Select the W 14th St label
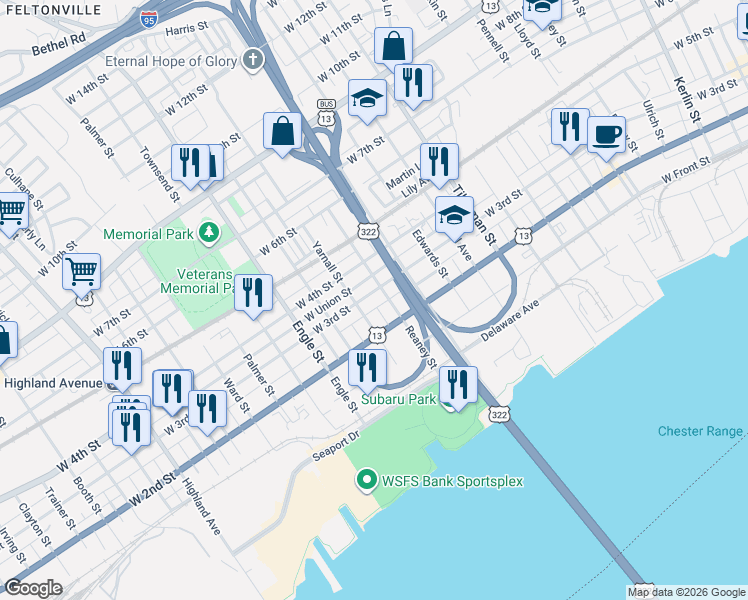Image resolution: width=748 pixels, height=600 pixels. click(x=87, y=89)
